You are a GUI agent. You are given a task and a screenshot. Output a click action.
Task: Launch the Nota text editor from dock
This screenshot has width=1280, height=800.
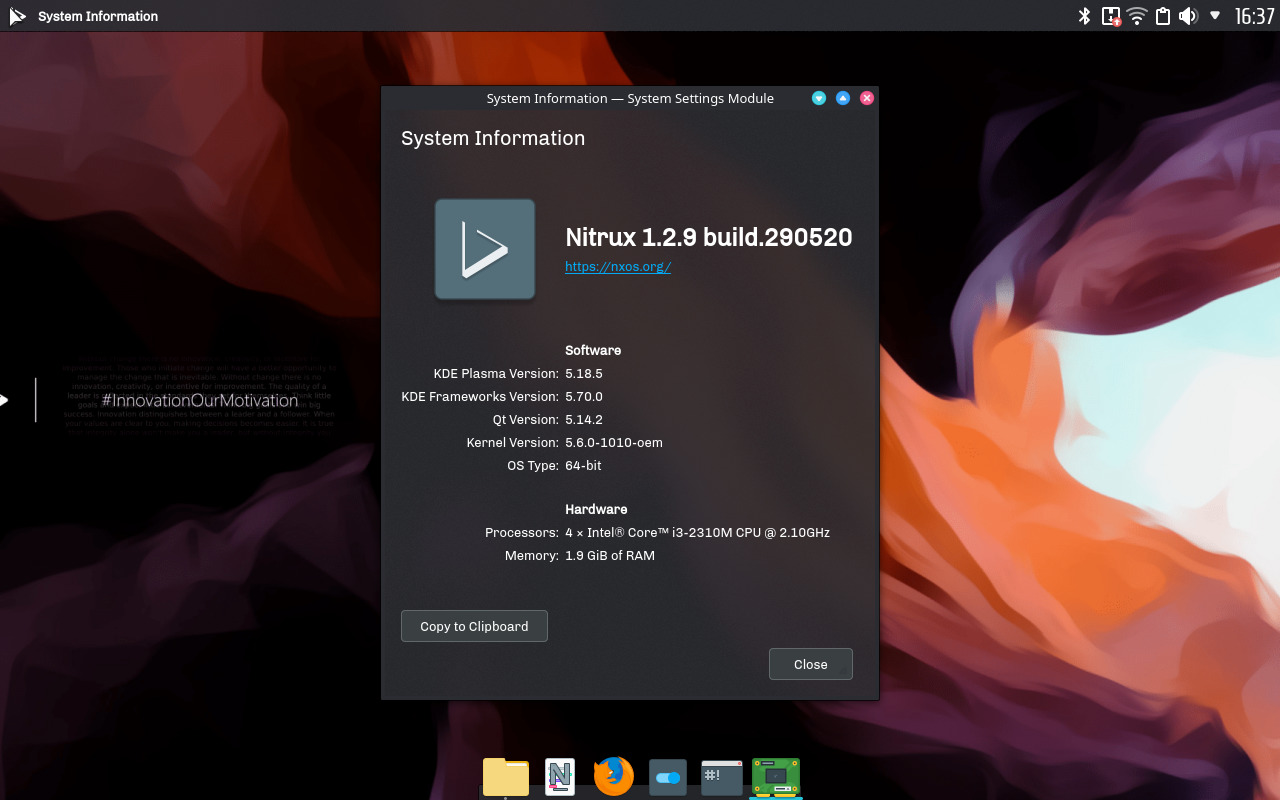pos(560,777)
